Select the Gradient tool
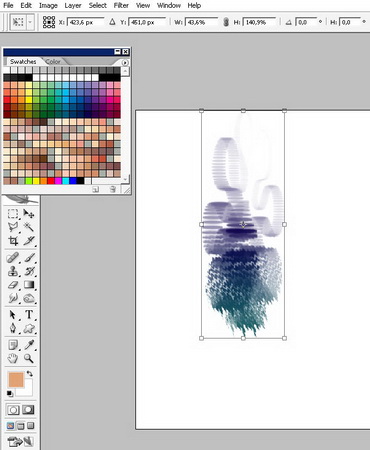The width and height of the screenshot is (370, 450). click(x=29, y=285)
